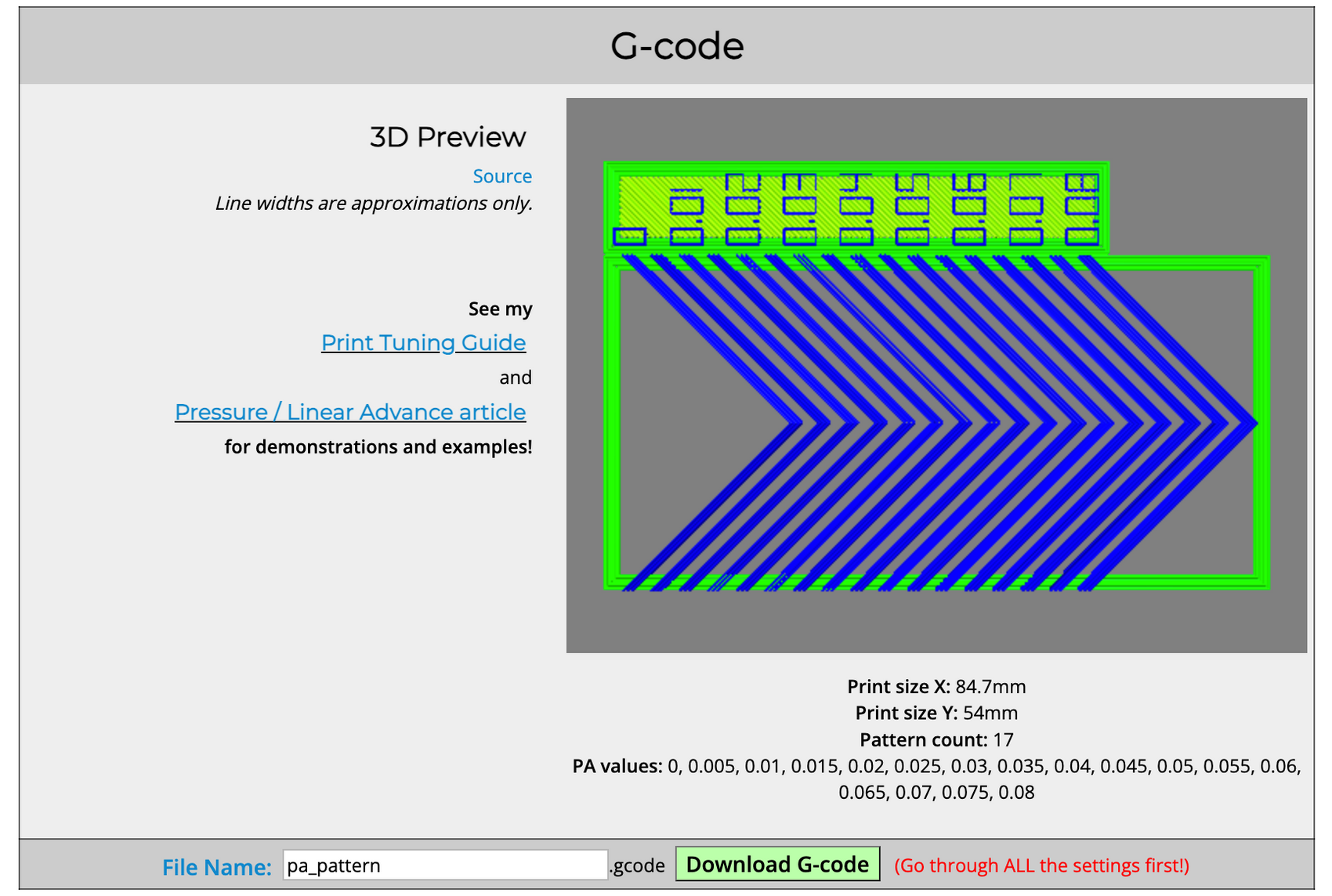
Task: Select the file name text pa_pattern
Action: click(332, 865)
